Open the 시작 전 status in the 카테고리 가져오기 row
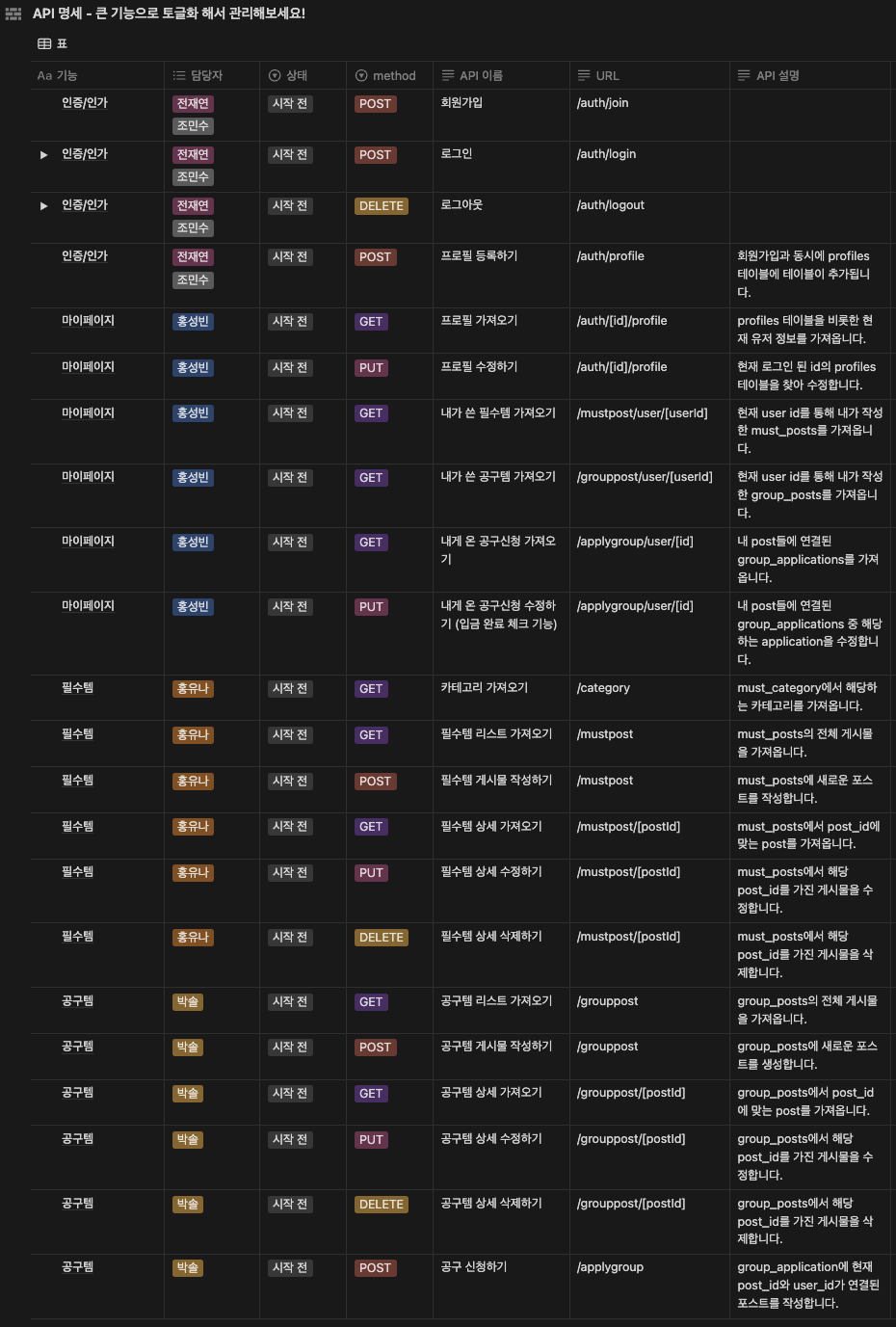This screenshot has height=1327, width=896. [x=290, y=689]
